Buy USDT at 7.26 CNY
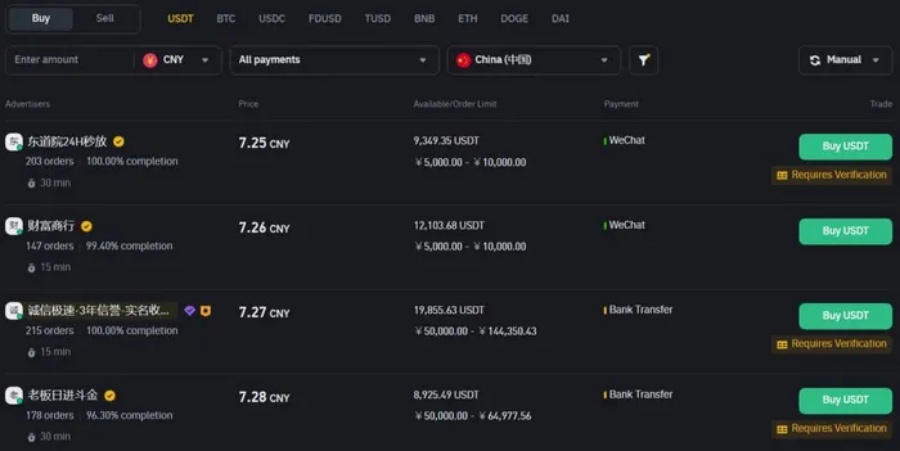Image resolution: width=900 pixels, height=451 pixels. pyautogui.click(x=845, y=231)
